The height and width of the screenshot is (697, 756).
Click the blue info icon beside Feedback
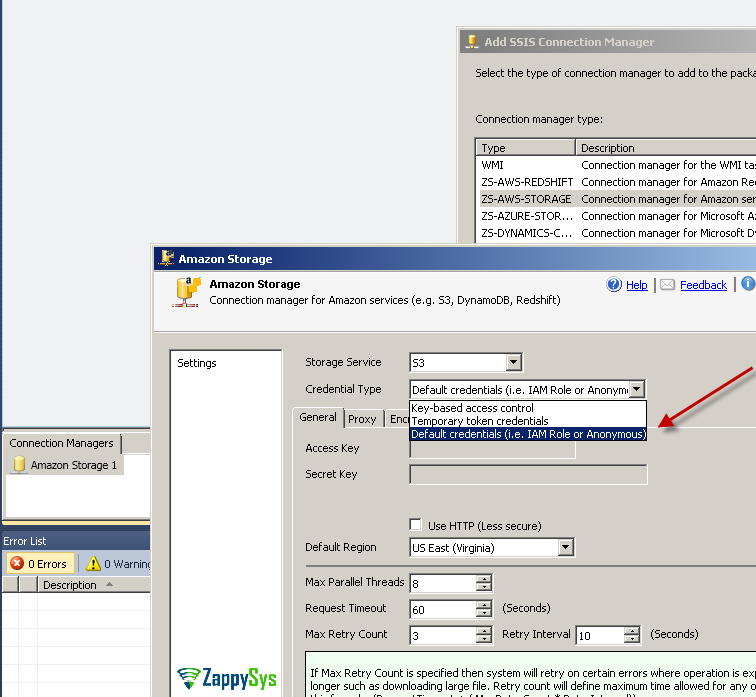pyautogui.click(x=748, y=283)
